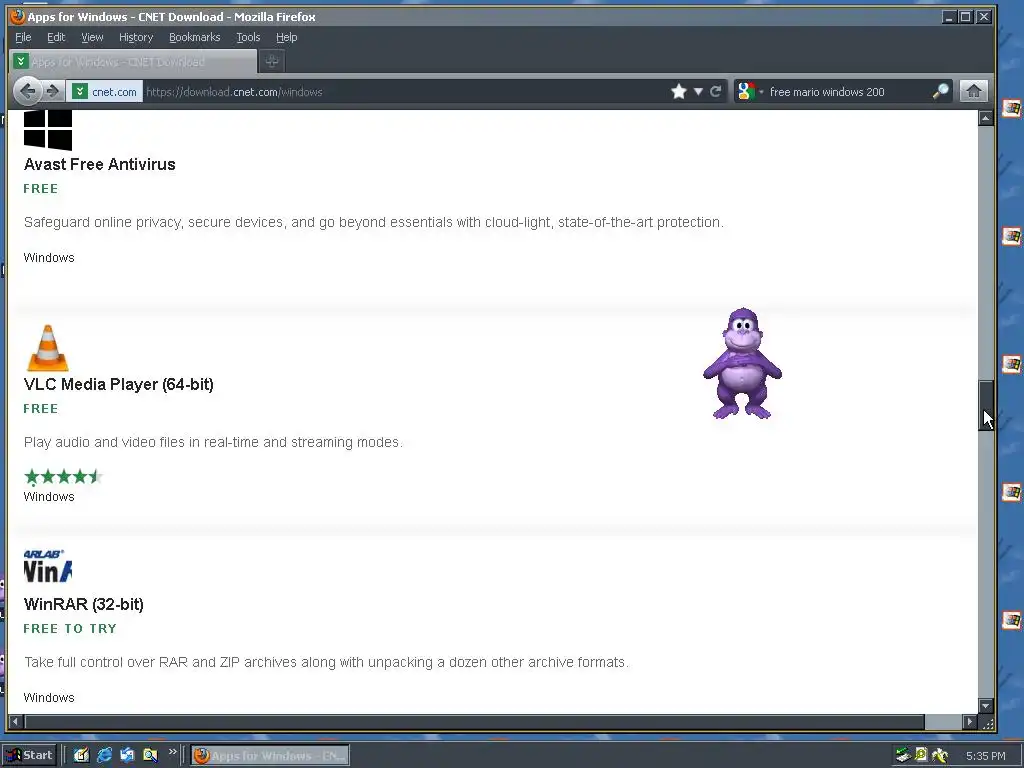Select the 'Apps for Windows - CNET Download' tab
The width and height of the screenshot is (1024, 768).
pos(133,61)
